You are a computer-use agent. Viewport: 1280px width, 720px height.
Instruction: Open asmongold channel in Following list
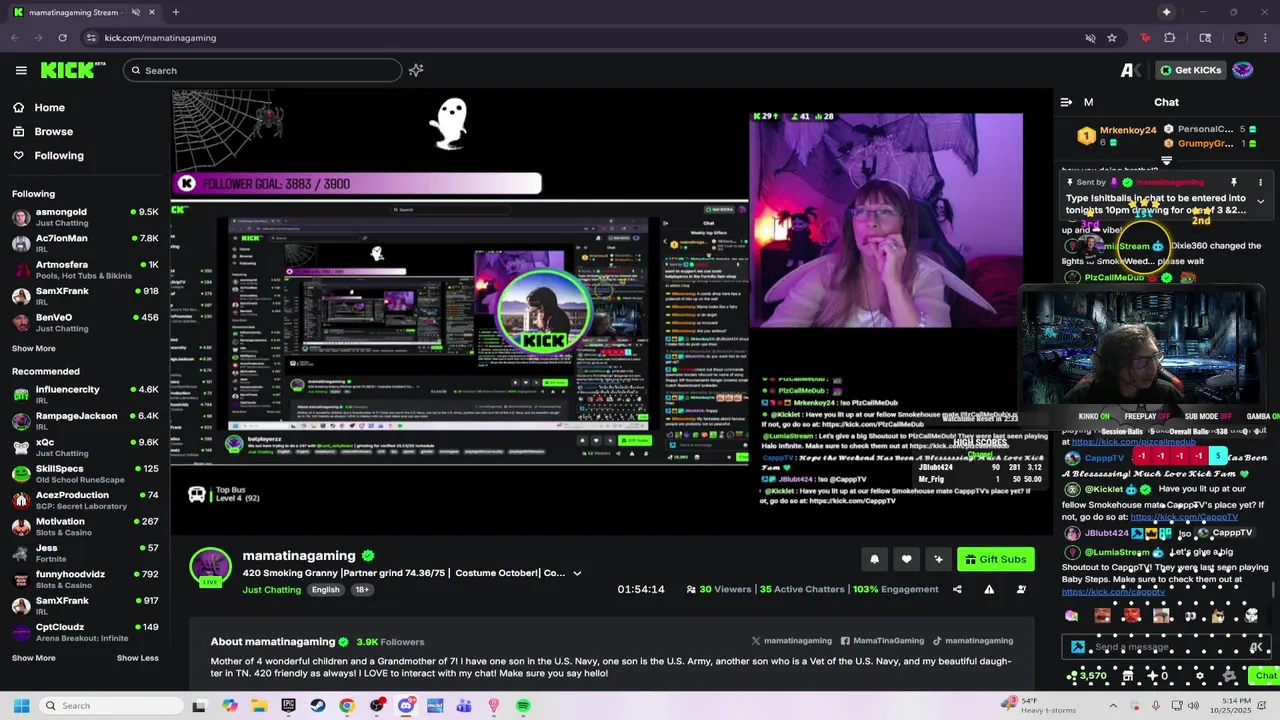85,216
